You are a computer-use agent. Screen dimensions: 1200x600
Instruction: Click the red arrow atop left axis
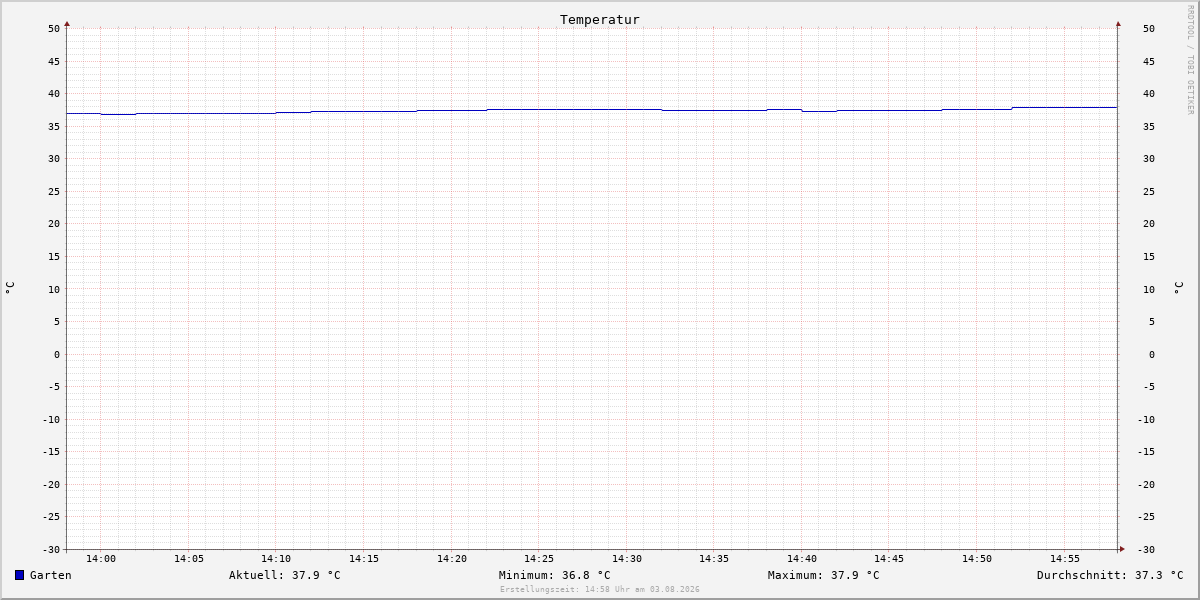(67, 23)
